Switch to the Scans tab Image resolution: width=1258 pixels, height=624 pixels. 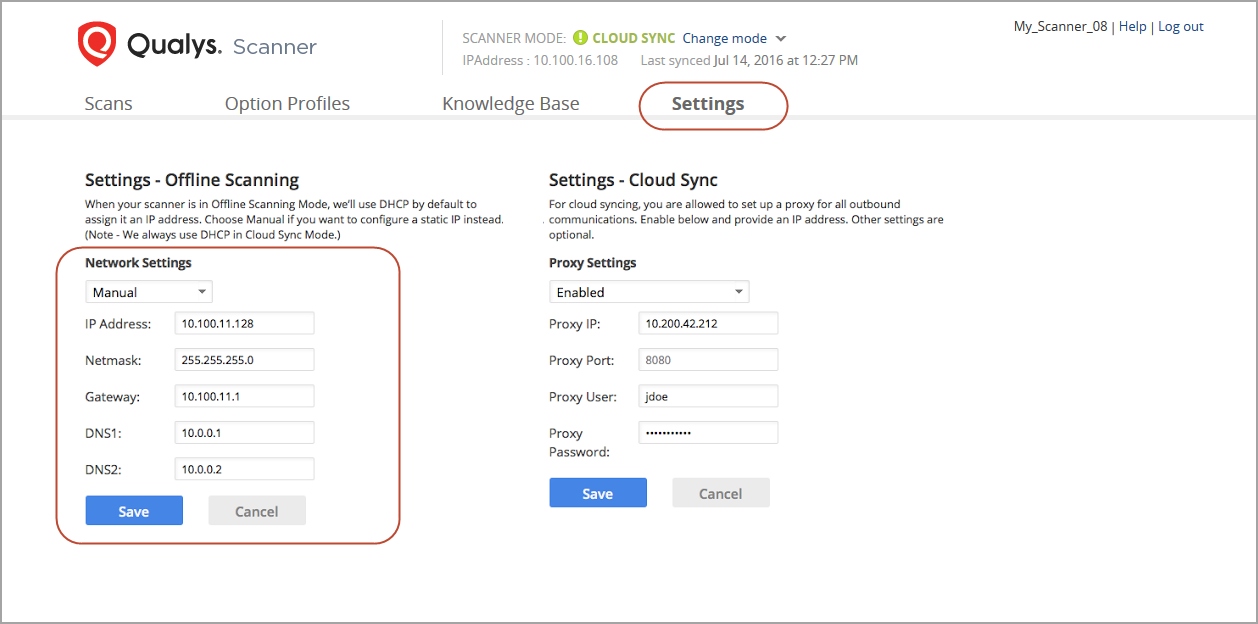[x=108, y=104]
